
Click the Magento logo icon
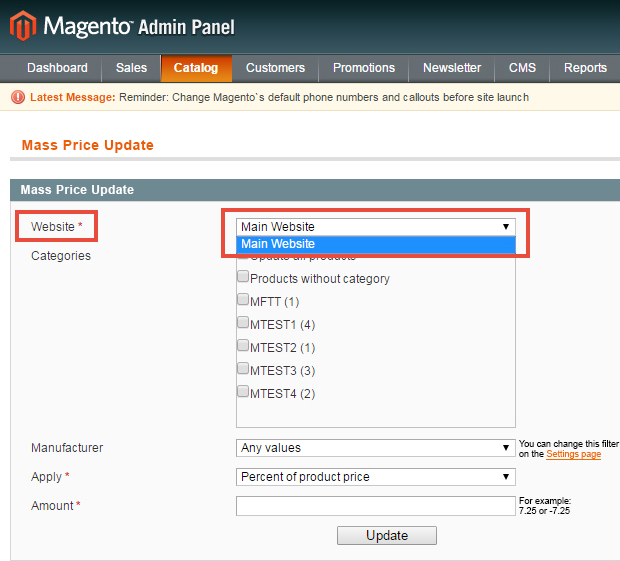pos(23,26)
